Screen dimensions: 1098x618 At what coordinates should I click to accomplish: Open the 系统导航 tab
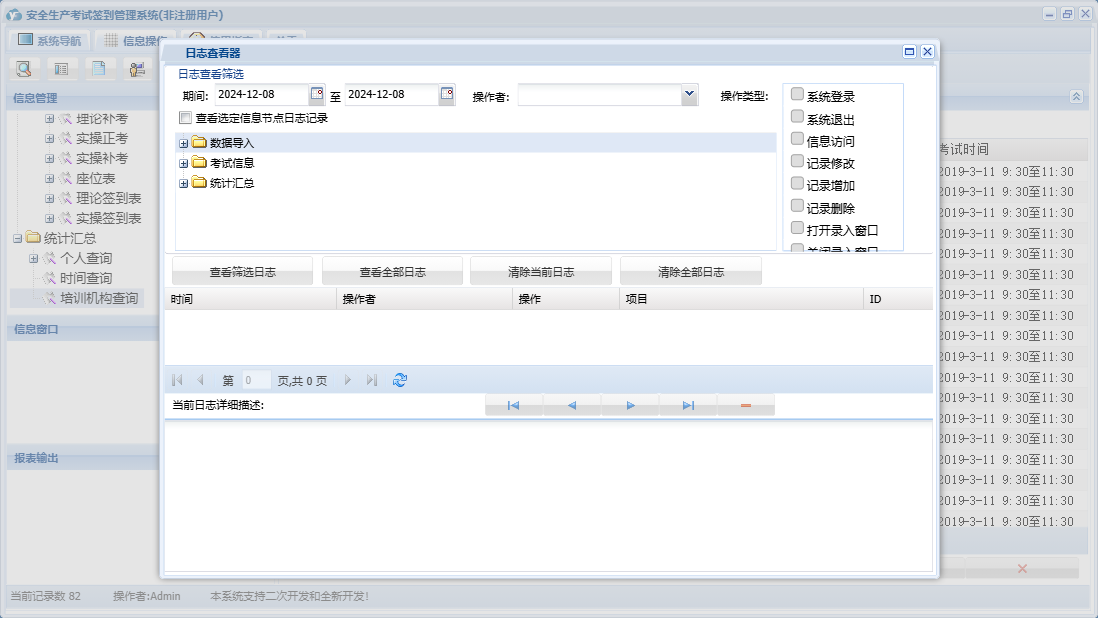click(50, 41)
